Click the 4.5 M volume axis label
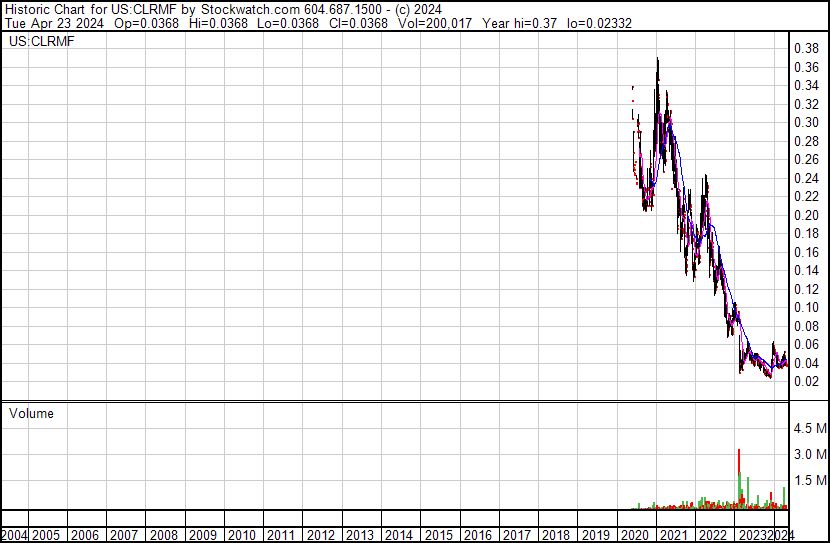This screenshot has height=543, width=830. tap(810, 428)
